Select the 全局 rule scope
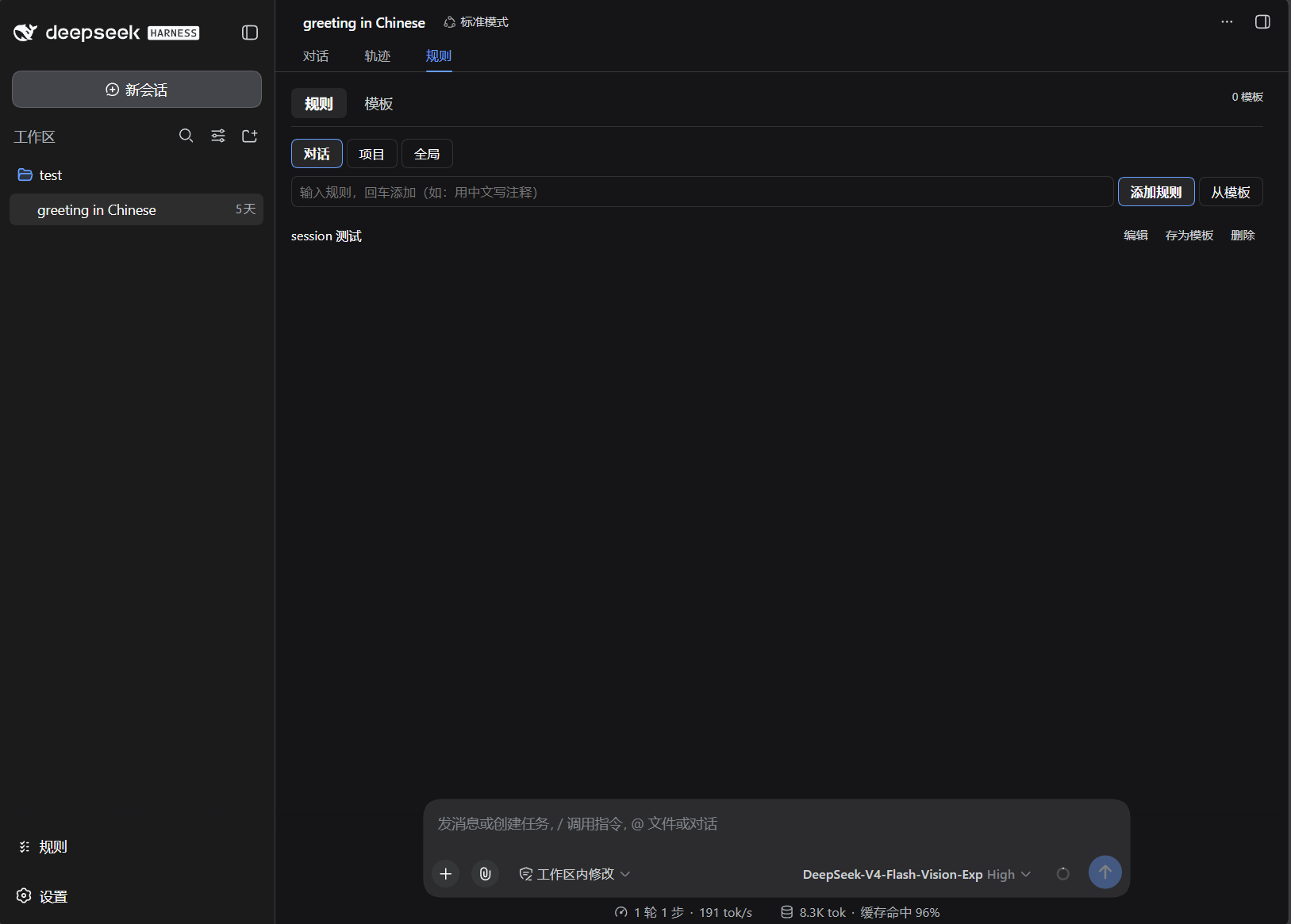The height and width of the screenshot is (924, 1291). (427, 154)
